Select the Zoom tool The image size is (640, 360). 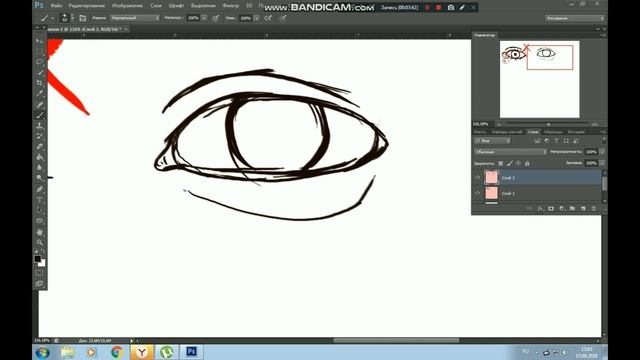[x=40, y=242]
